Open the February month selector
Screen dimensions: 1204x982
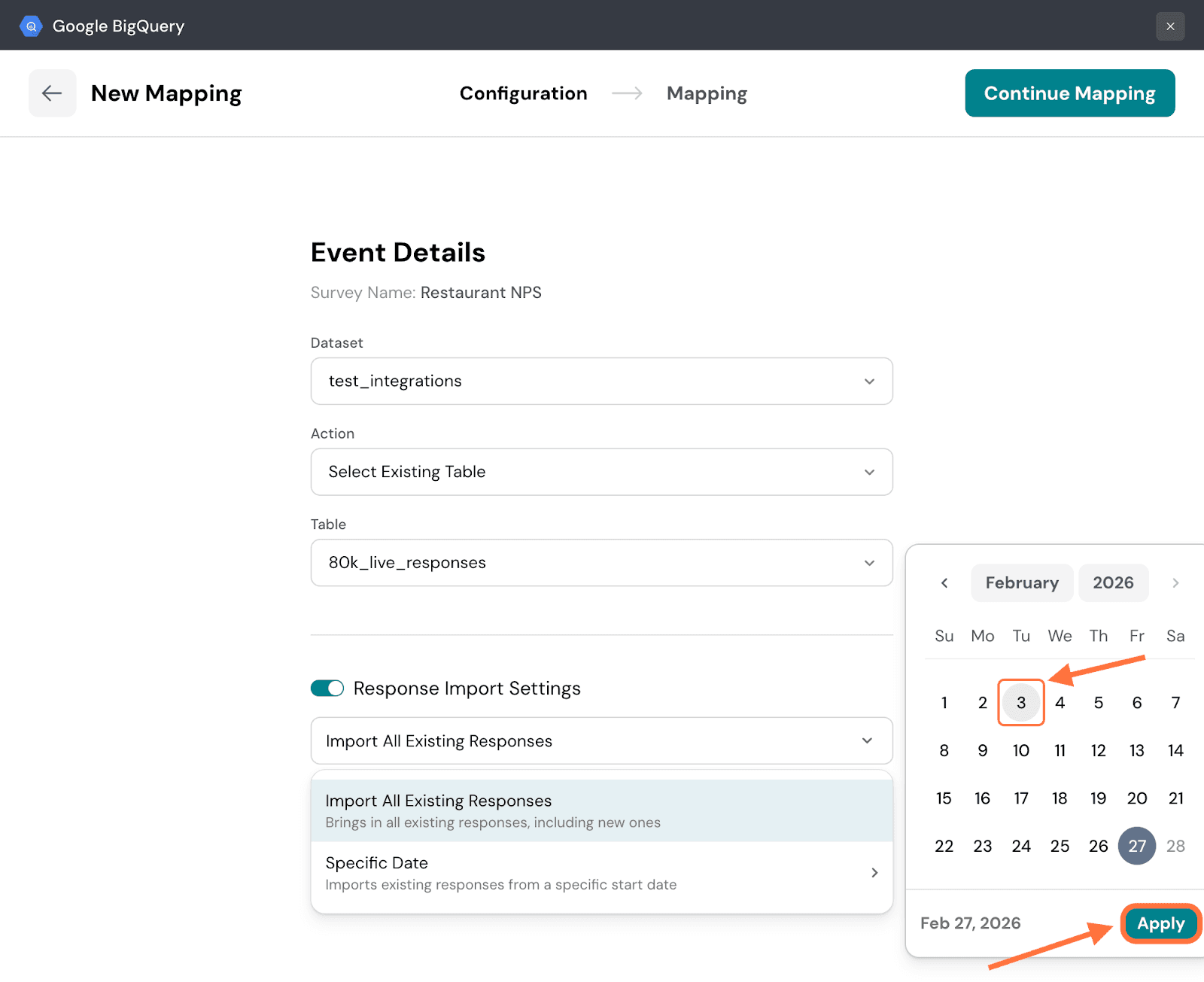(x=1021, y=583)
